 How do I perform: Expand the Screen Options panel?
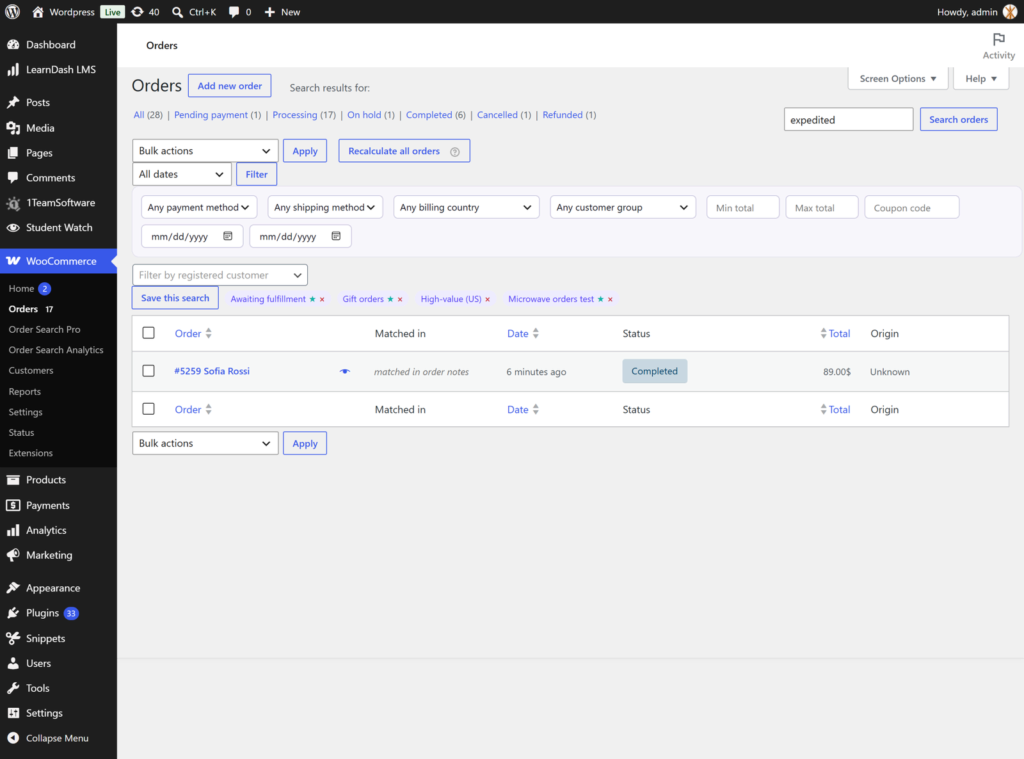point(898,78)
